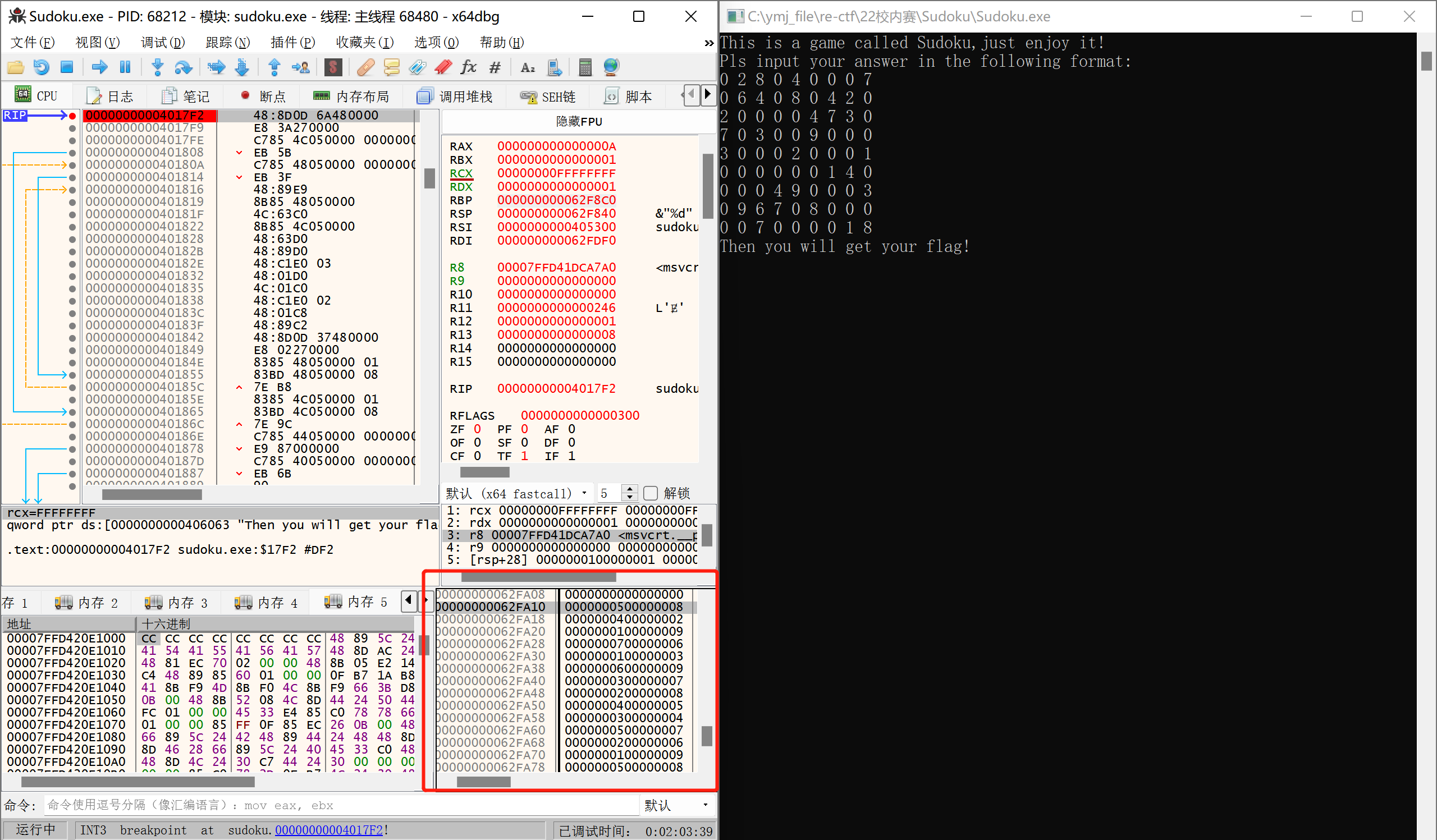Open the Scylla plugin icon

pos(333,67)
